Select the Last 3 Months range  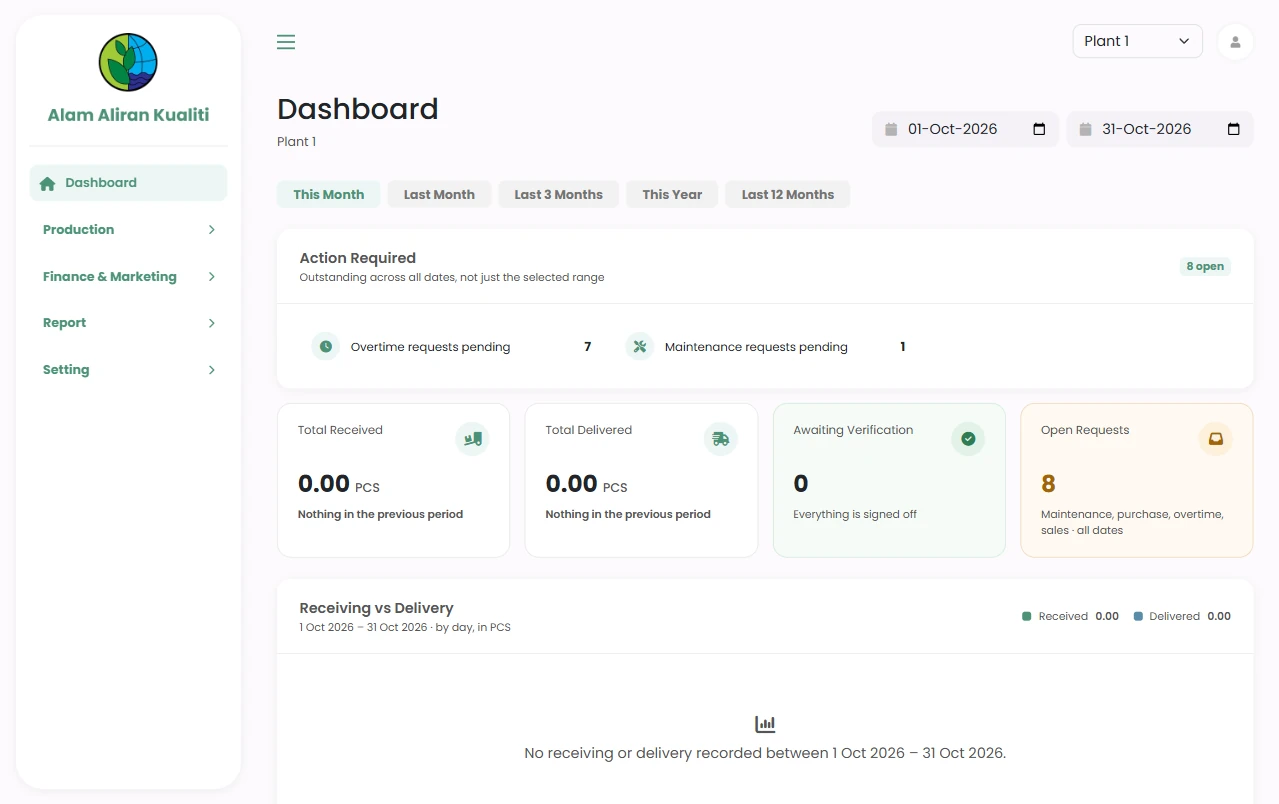[558, 194]
